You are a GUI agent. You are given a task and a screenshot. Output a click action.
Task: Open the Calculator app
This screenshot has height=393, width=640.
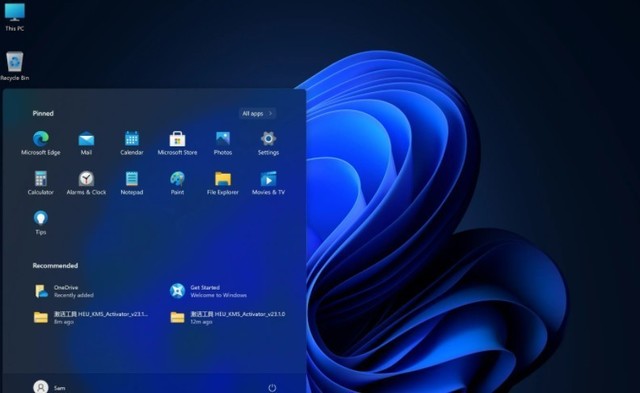pyautogui.click(x=41, y=183)
